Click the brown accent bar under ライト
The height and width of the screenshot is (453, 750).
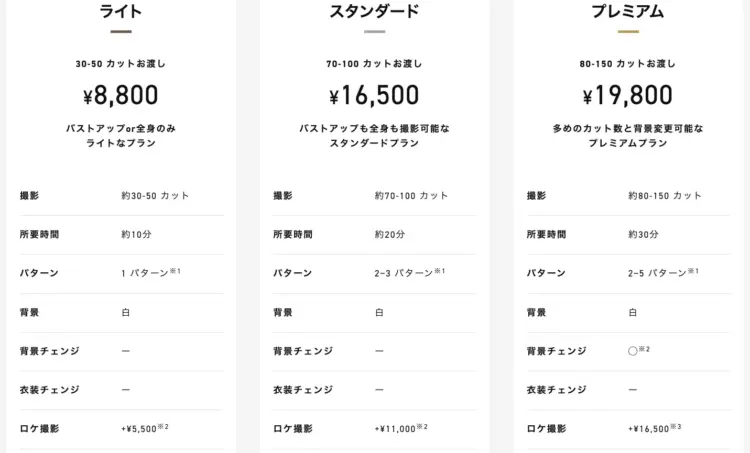121,32
